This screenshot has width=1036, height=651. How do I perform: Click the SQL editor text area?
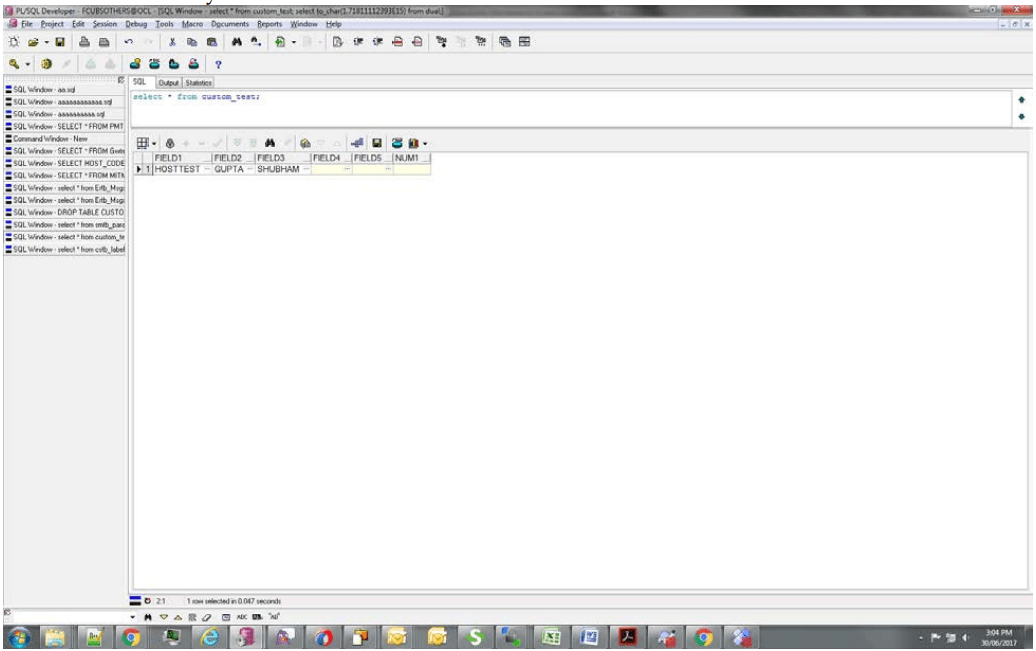571,108
